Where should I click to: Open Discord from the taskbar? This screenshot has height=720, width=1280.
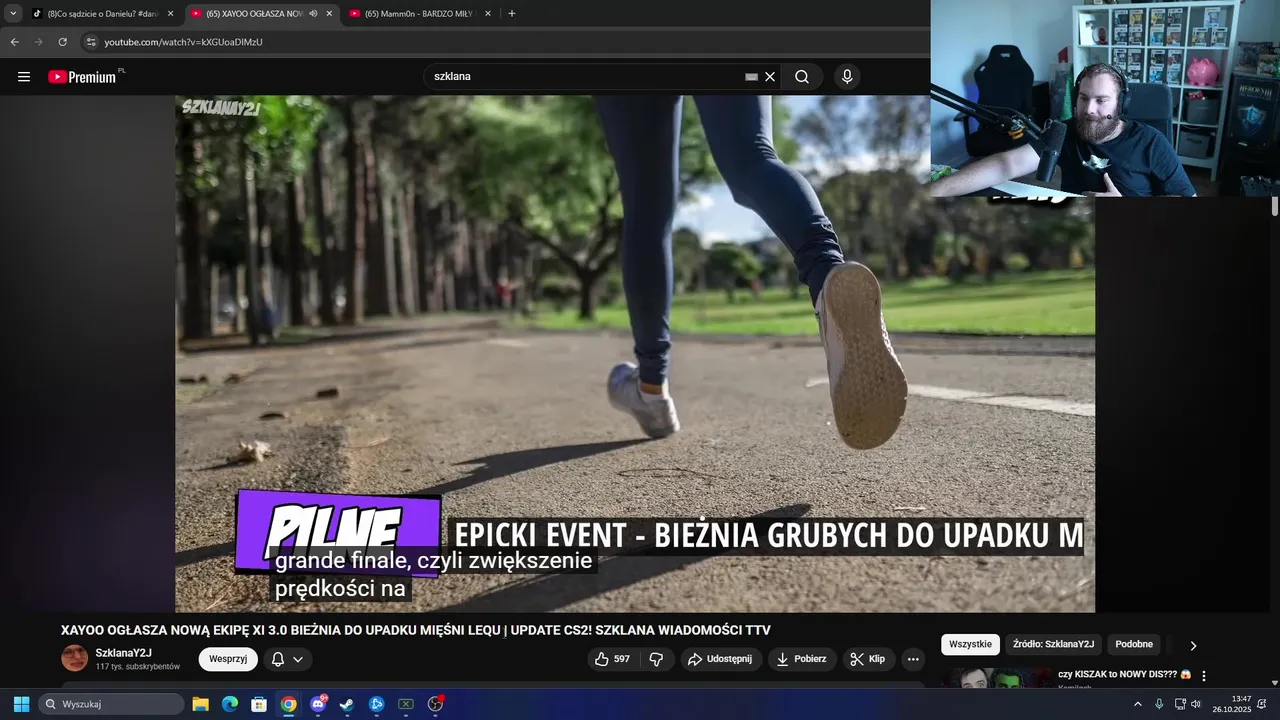[x=318, y=704]
